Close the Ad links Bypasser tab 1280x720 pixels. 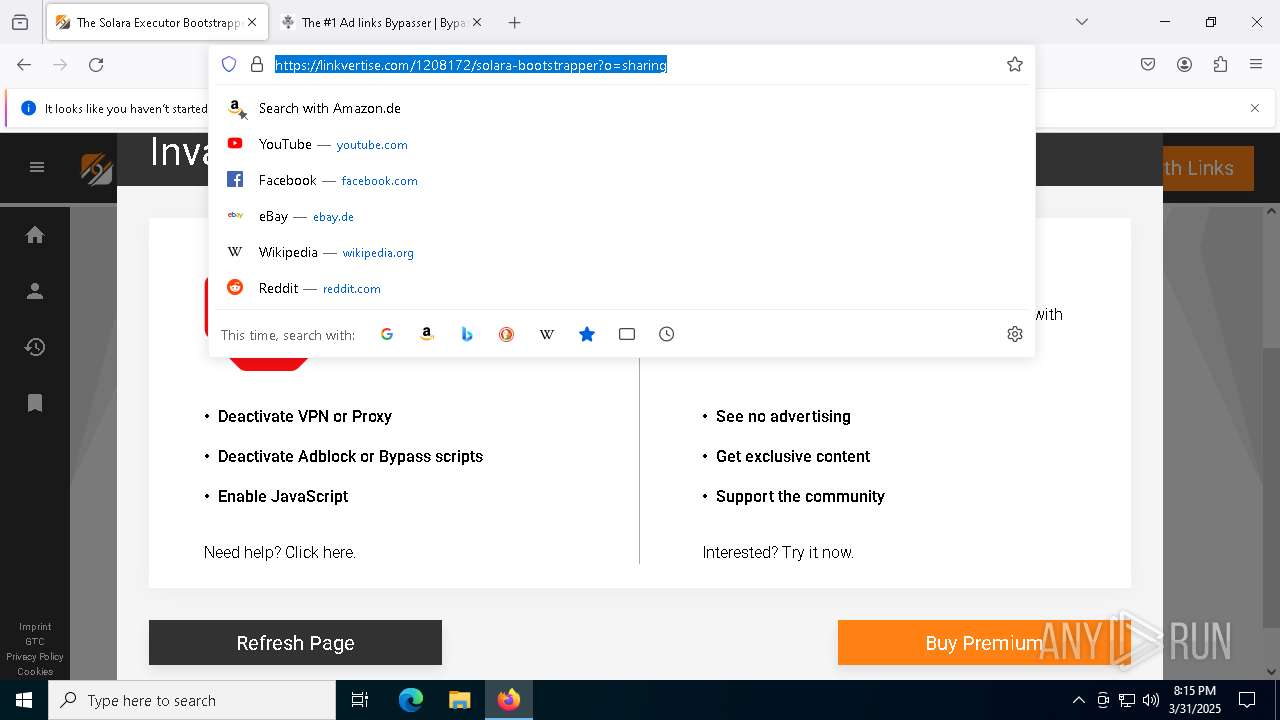(476, 22)
